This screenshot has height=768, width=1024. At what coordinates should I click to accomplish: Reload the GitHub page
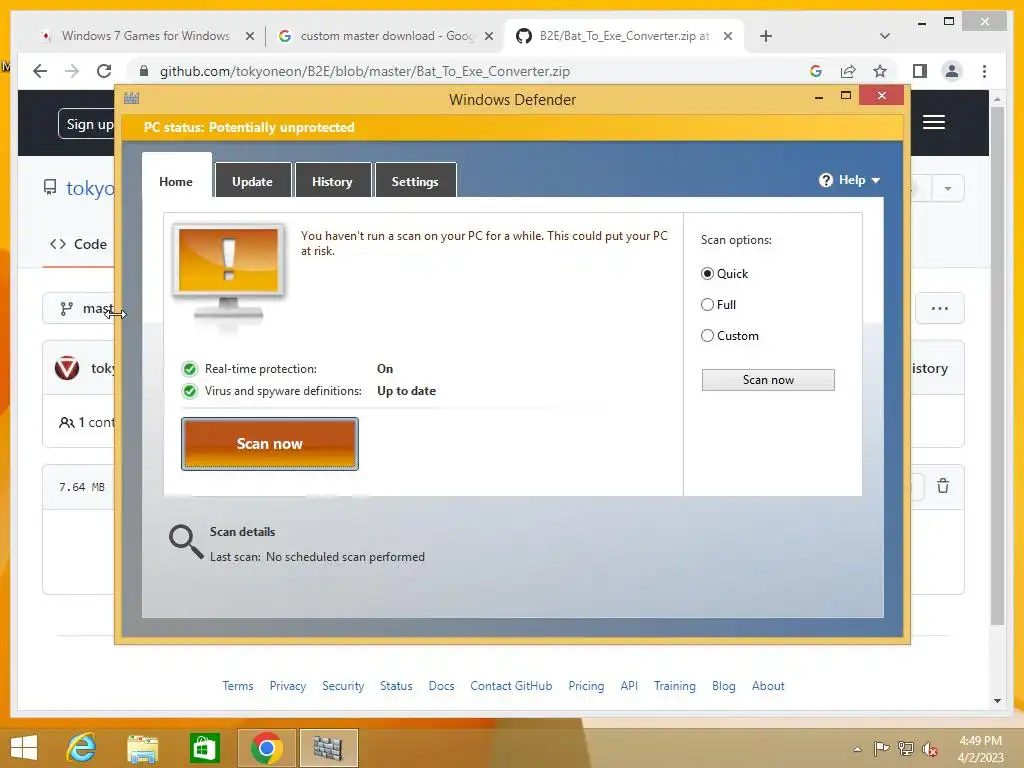point(104,71)
